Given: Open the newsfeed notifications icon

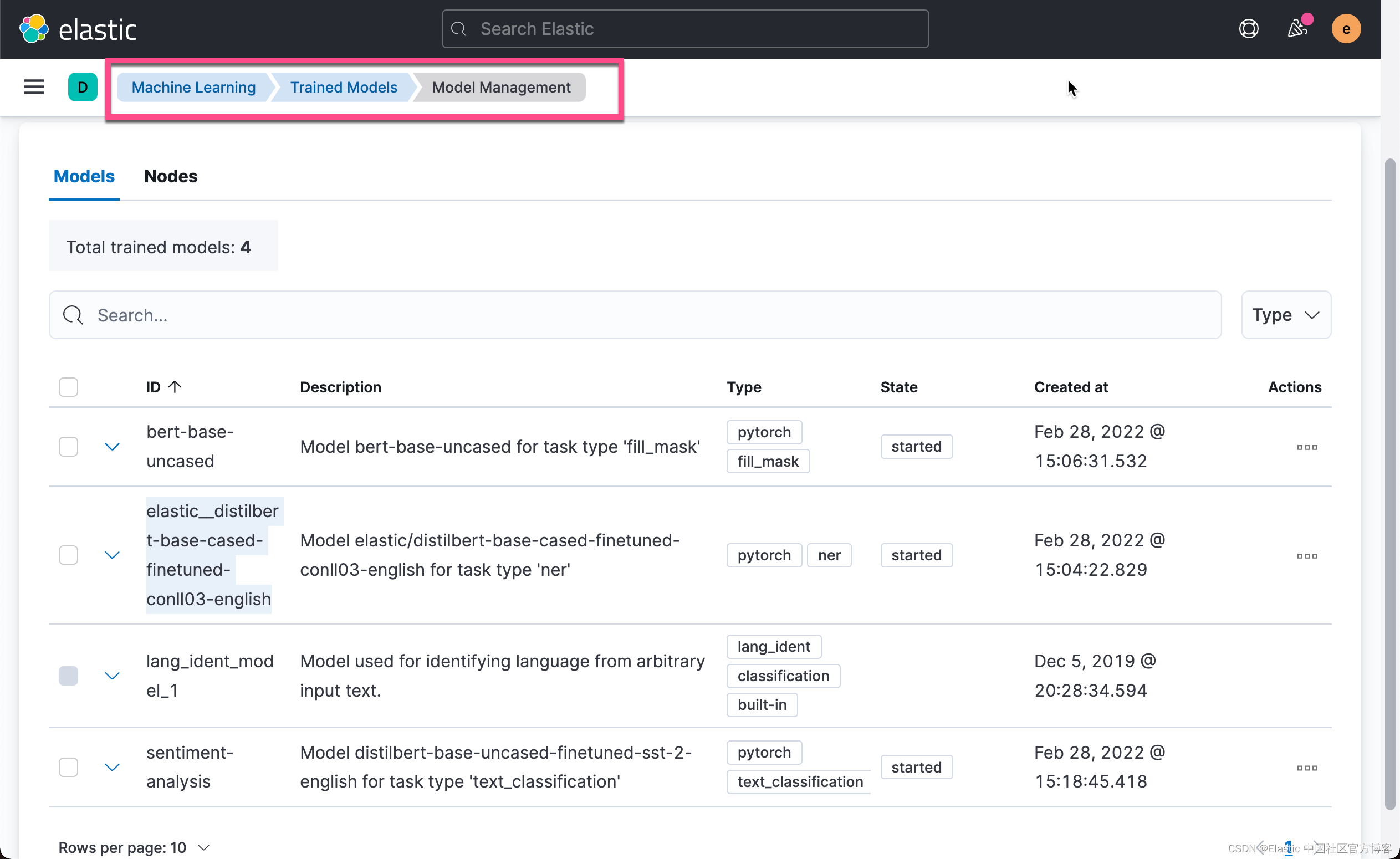Looking at the screenshot, I should tap(1297, 28).
